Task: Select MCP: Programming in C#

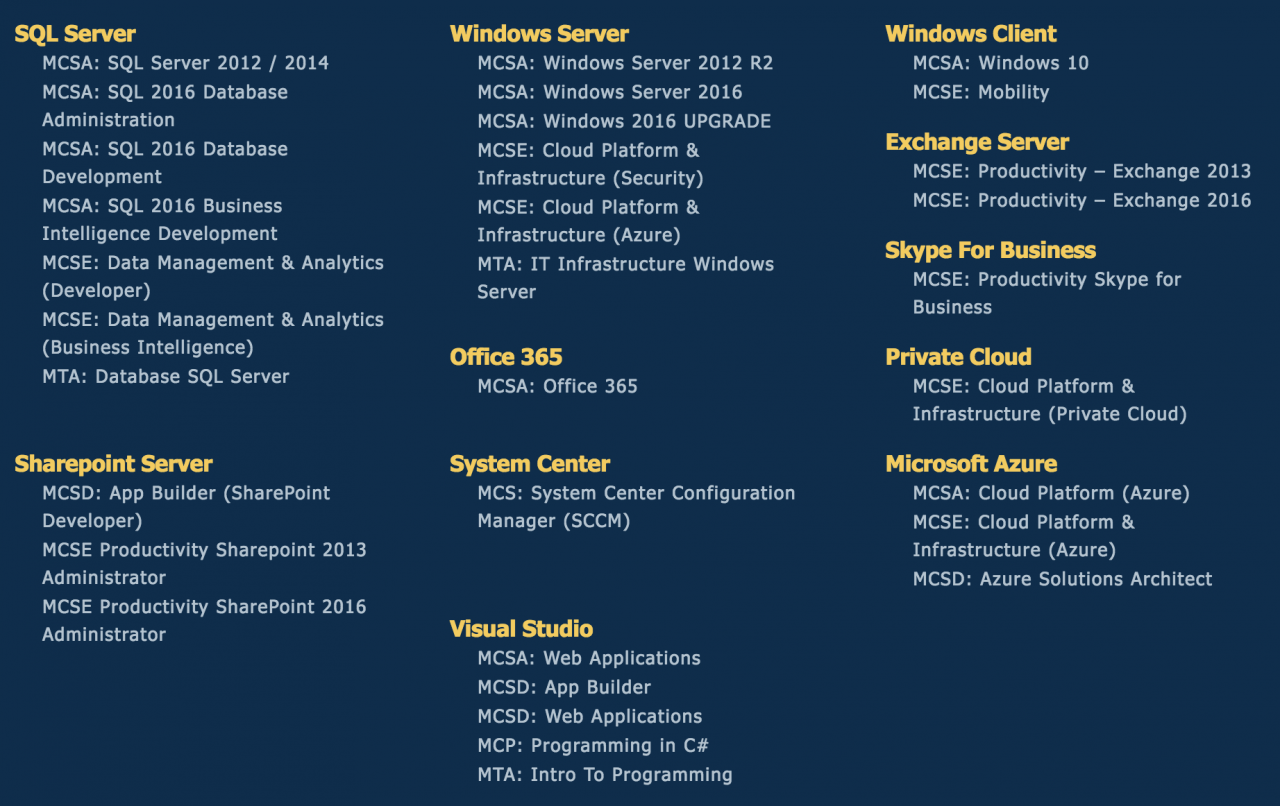Action: pos(593,745)
